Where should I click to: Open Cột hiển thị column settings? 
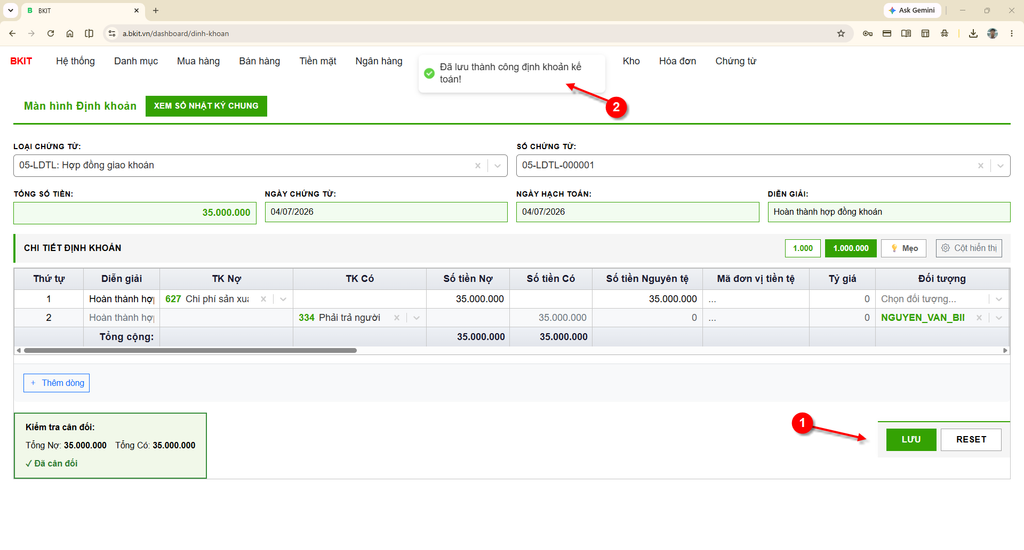pyautogui.click(x=969, y=248)
